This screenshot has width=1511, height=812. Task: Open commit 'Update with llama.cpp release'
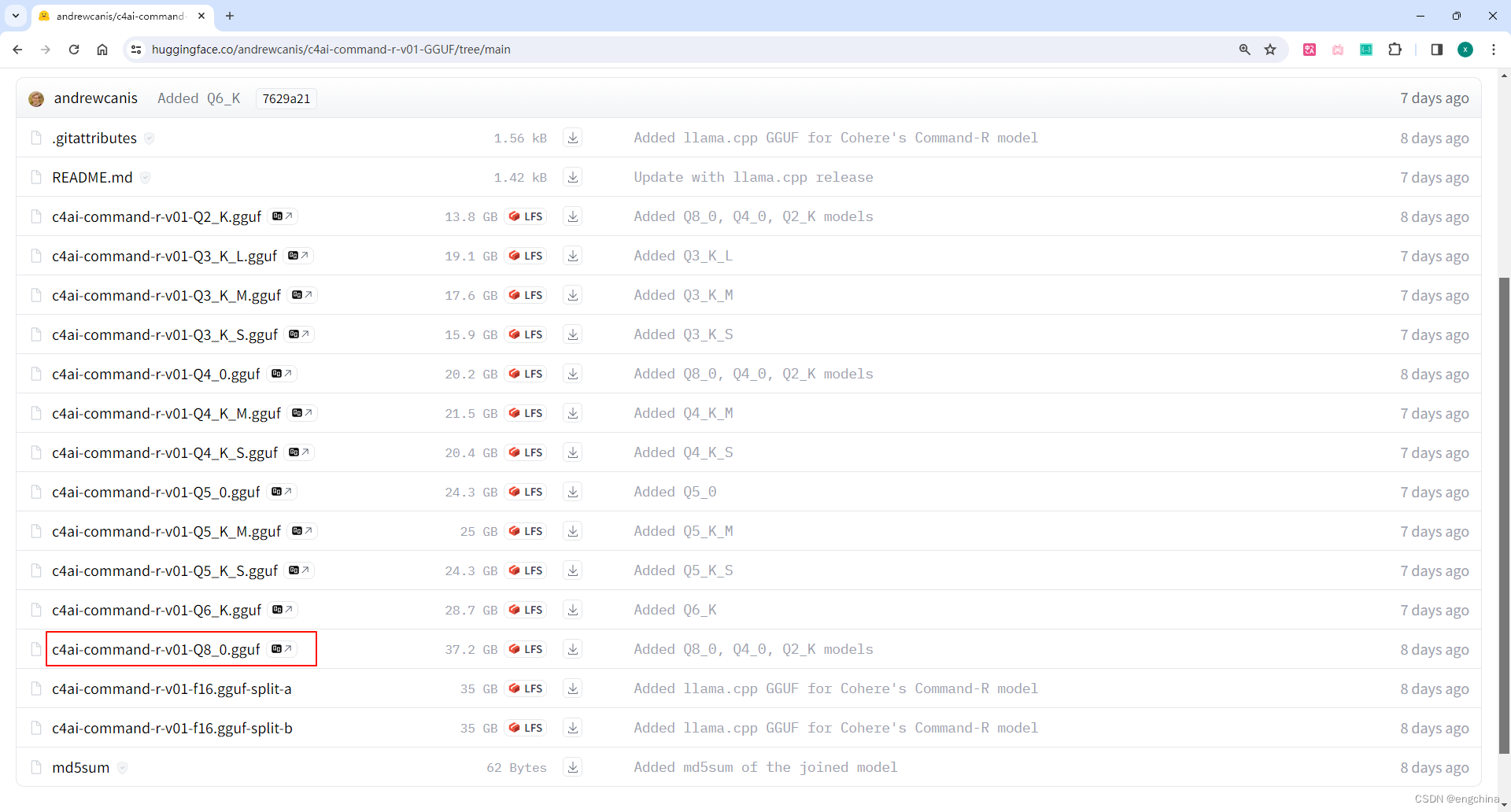tap(754, 177)
